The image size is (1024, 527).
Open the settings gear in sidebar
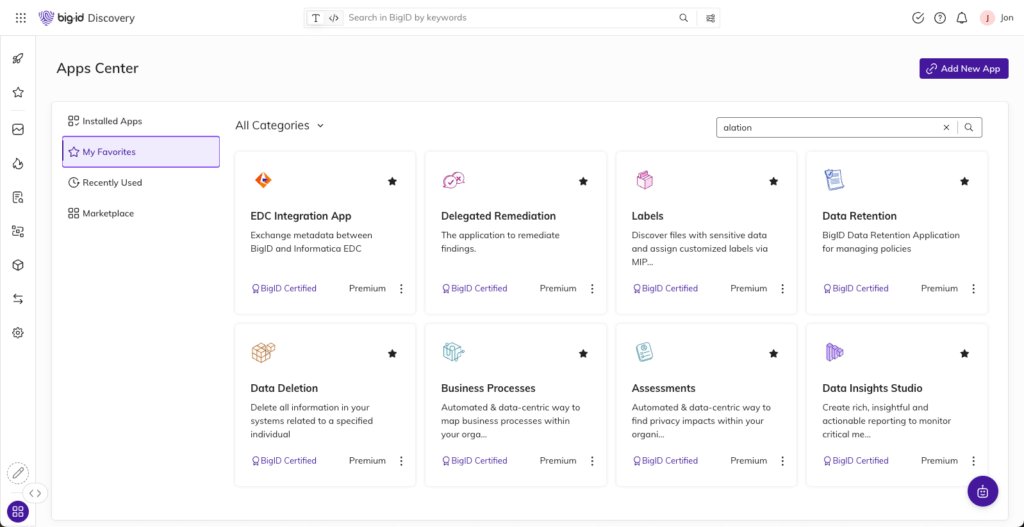coord(18,332)
